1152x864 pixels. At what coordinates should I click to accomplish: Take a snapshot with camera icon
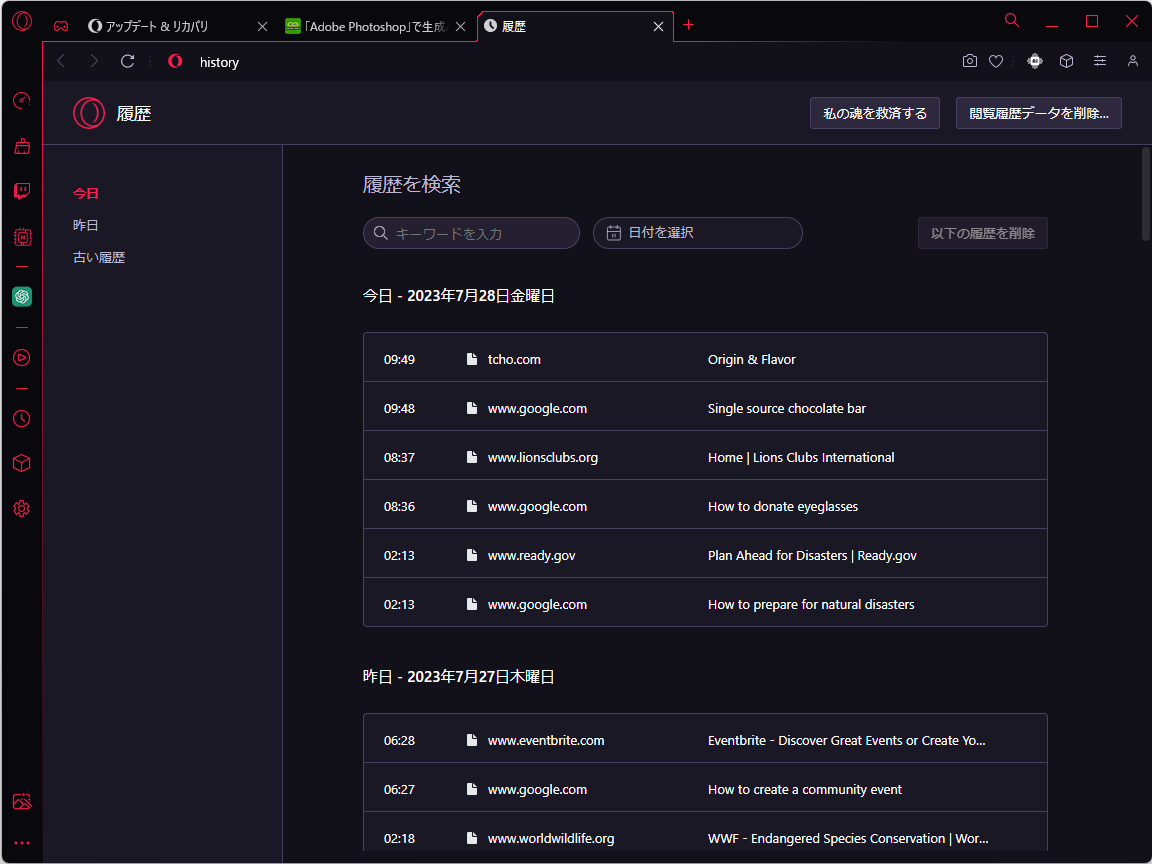tap(970, 61)
